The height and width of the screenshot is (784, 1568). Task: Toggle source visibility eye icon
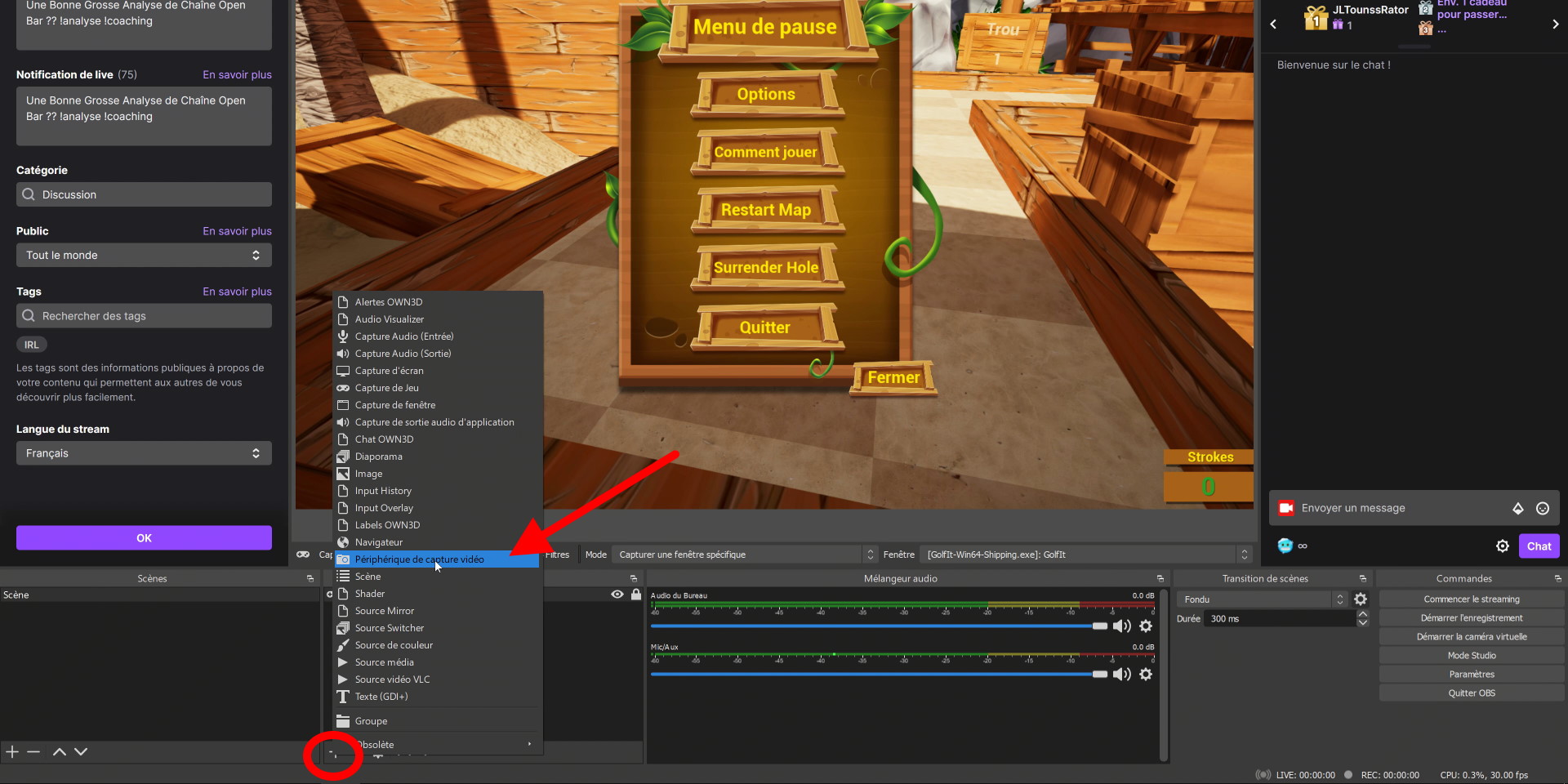(617, 595)
